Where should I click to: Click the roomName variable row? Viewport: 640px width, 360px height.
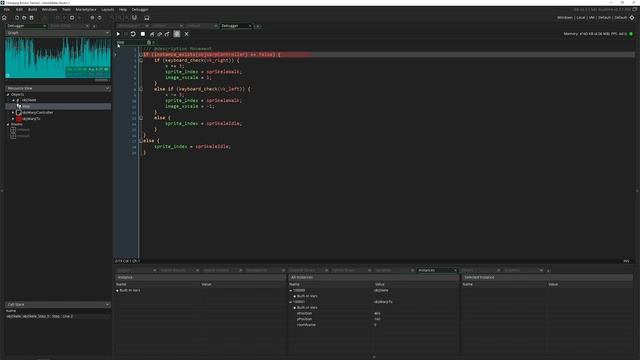tap(374, 325)
